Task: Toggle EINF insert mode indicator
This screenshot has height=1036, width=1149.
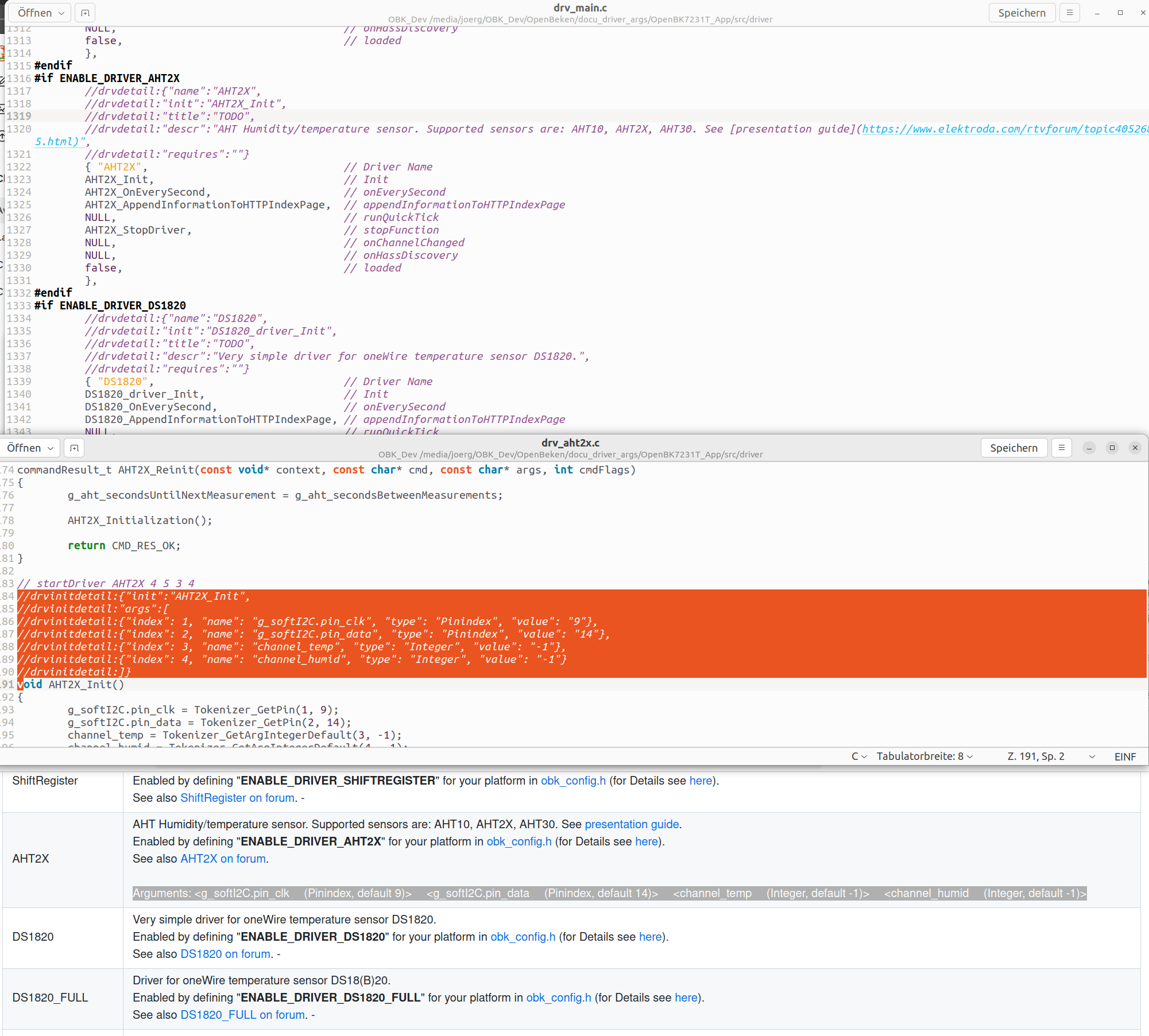Action: pos(1124,756)
